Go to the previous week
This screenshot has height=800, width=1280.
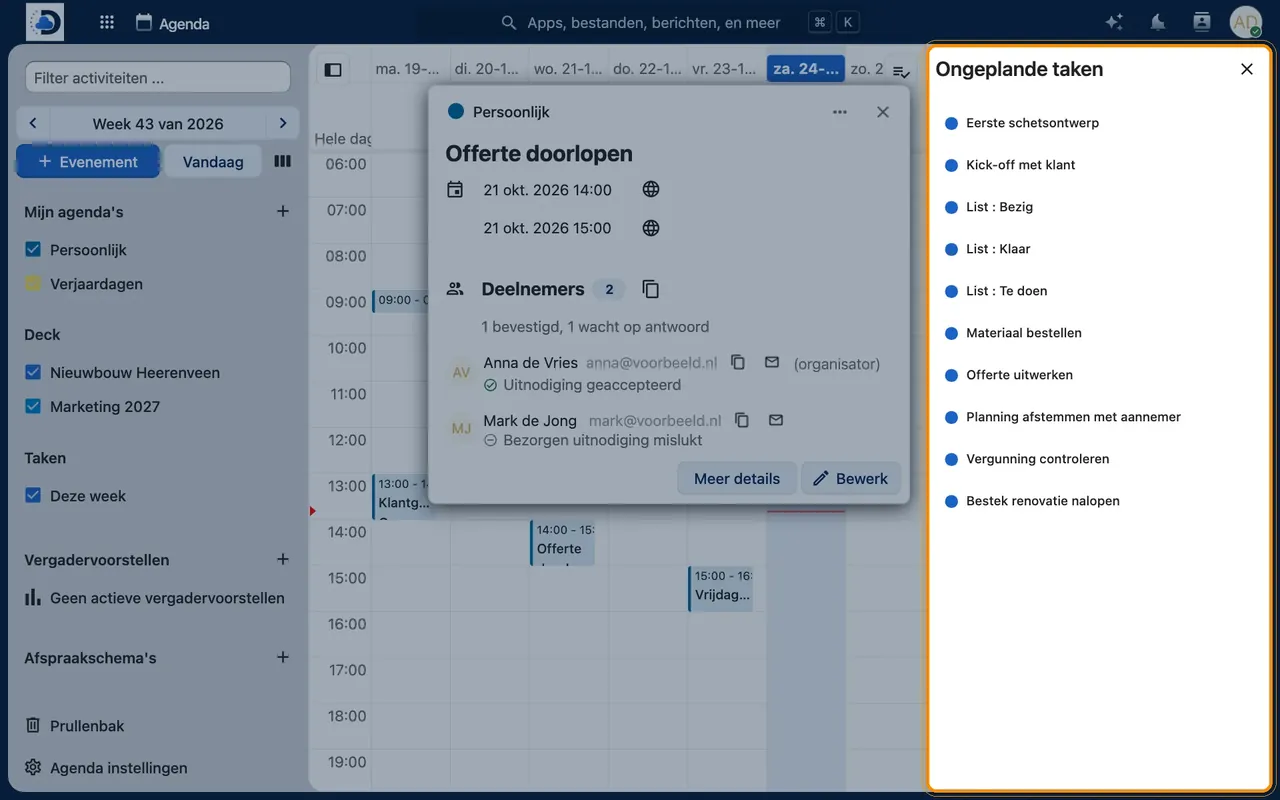click(x=33, y=123)
